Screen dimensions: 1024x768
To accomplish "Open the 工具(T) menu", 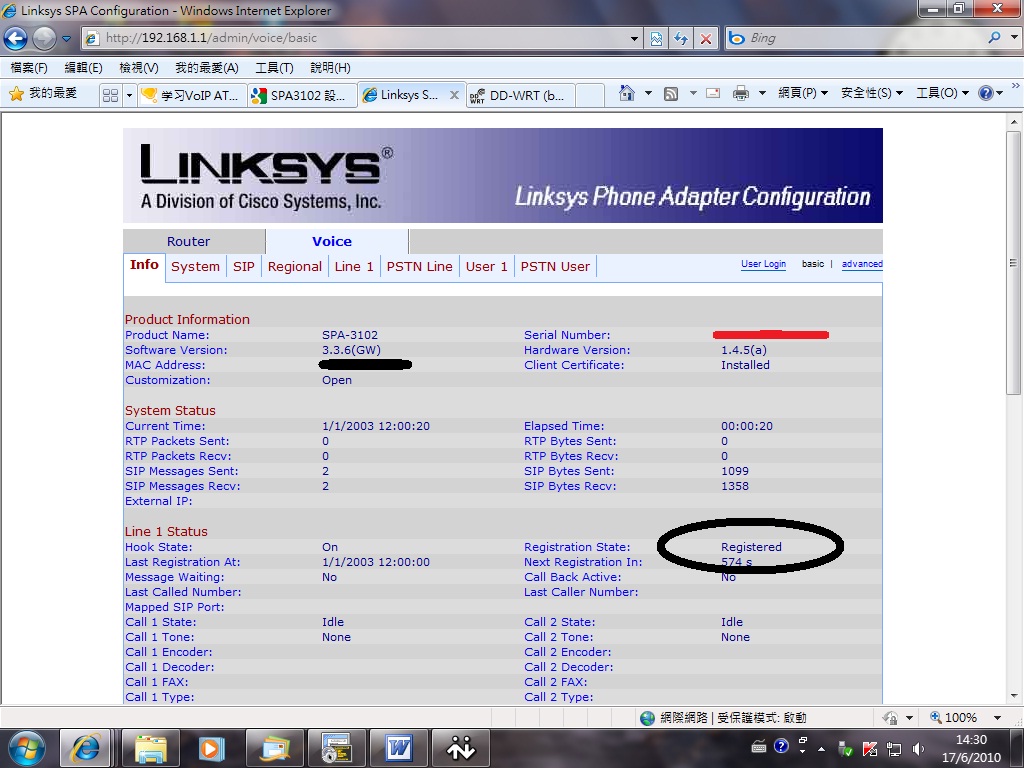I will coord(274,67).
